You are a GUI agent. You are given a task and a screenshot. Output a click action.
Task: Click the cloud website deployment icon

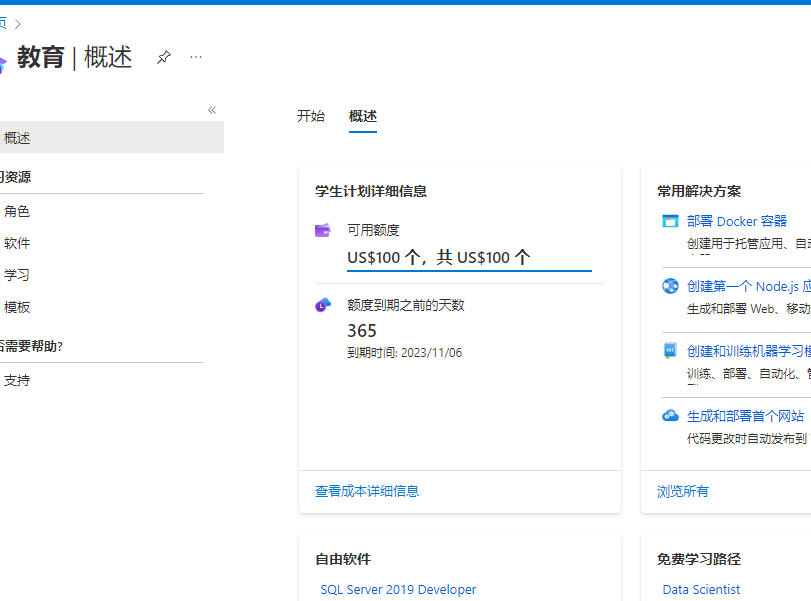coord(670,416)
